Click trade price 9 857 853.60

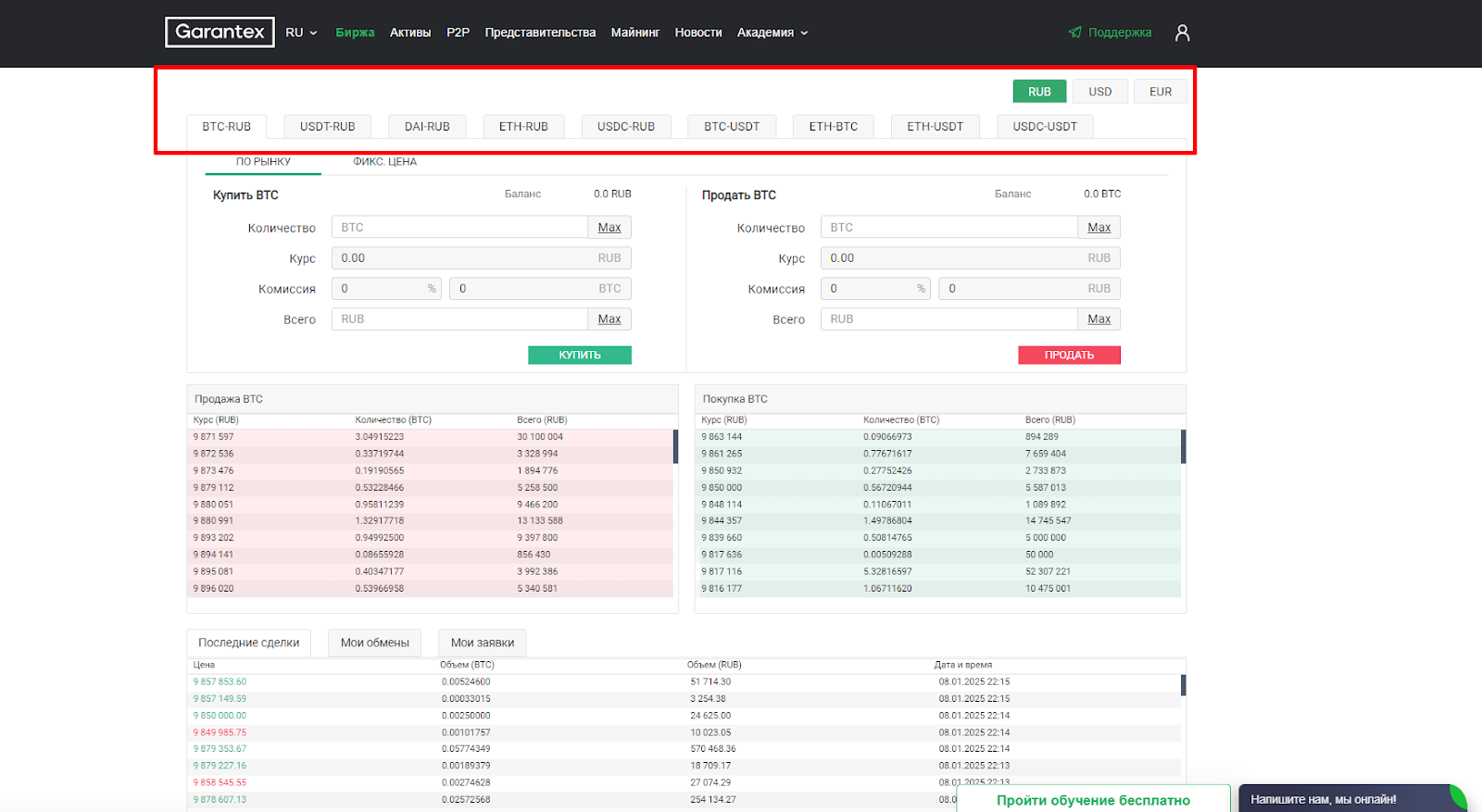[220, 681]
